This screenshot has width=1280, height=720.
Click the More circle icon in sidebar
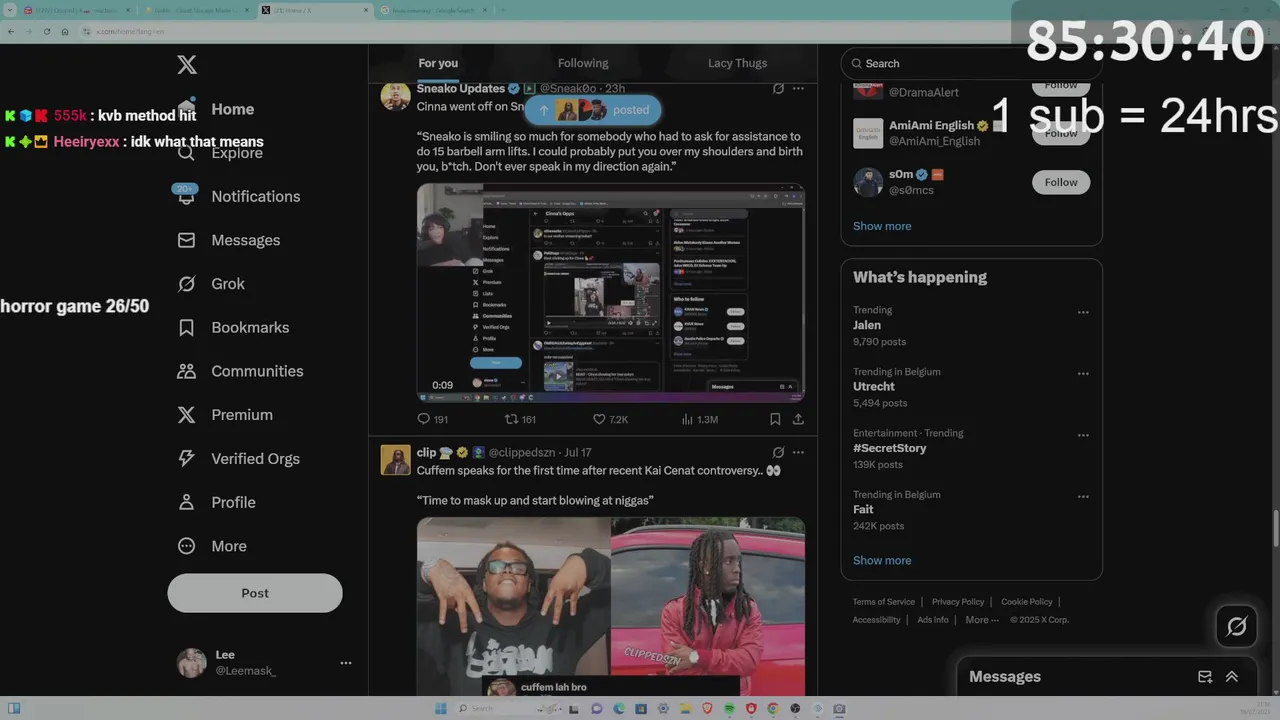point(186,546)
